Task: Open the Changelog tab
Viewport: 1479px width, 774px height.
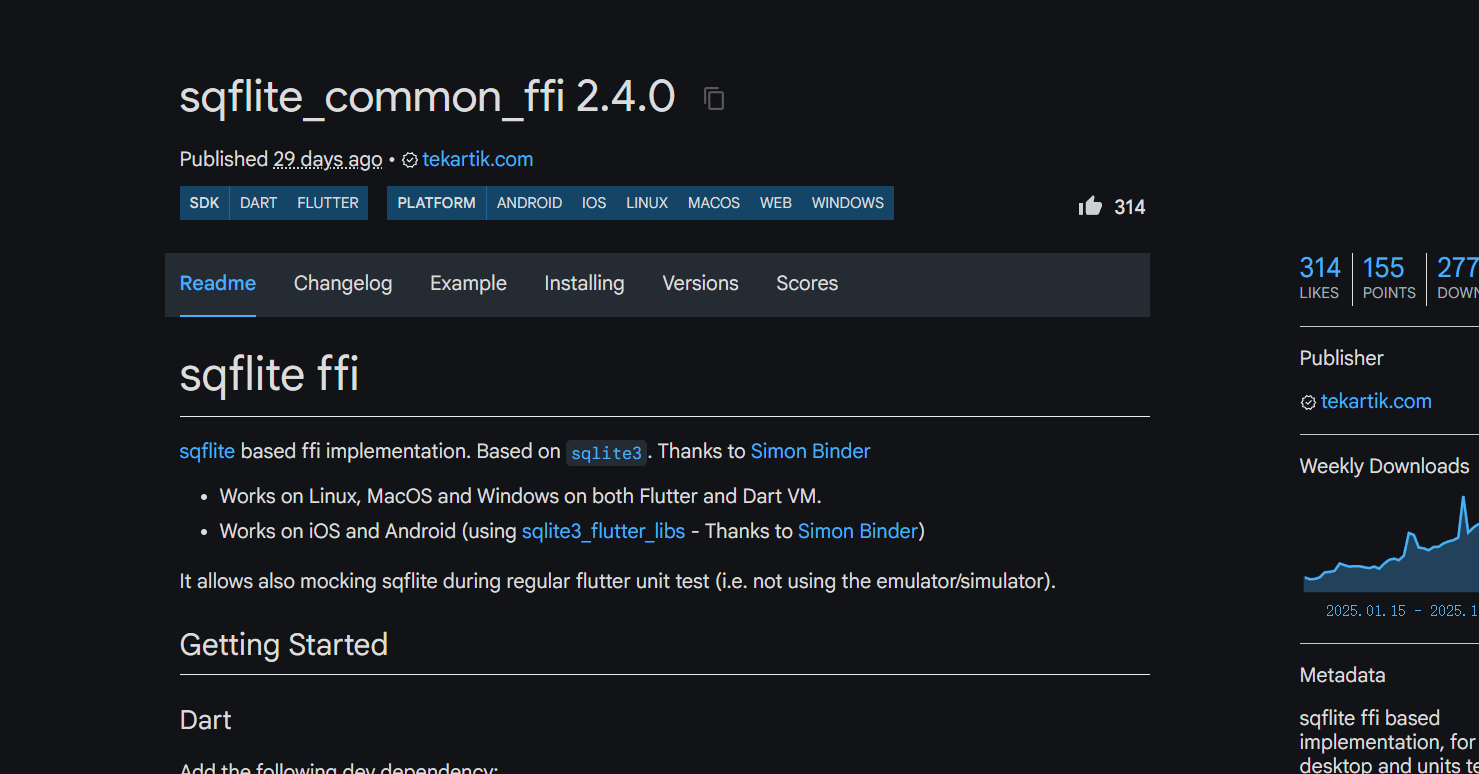Action: (343, 284)
